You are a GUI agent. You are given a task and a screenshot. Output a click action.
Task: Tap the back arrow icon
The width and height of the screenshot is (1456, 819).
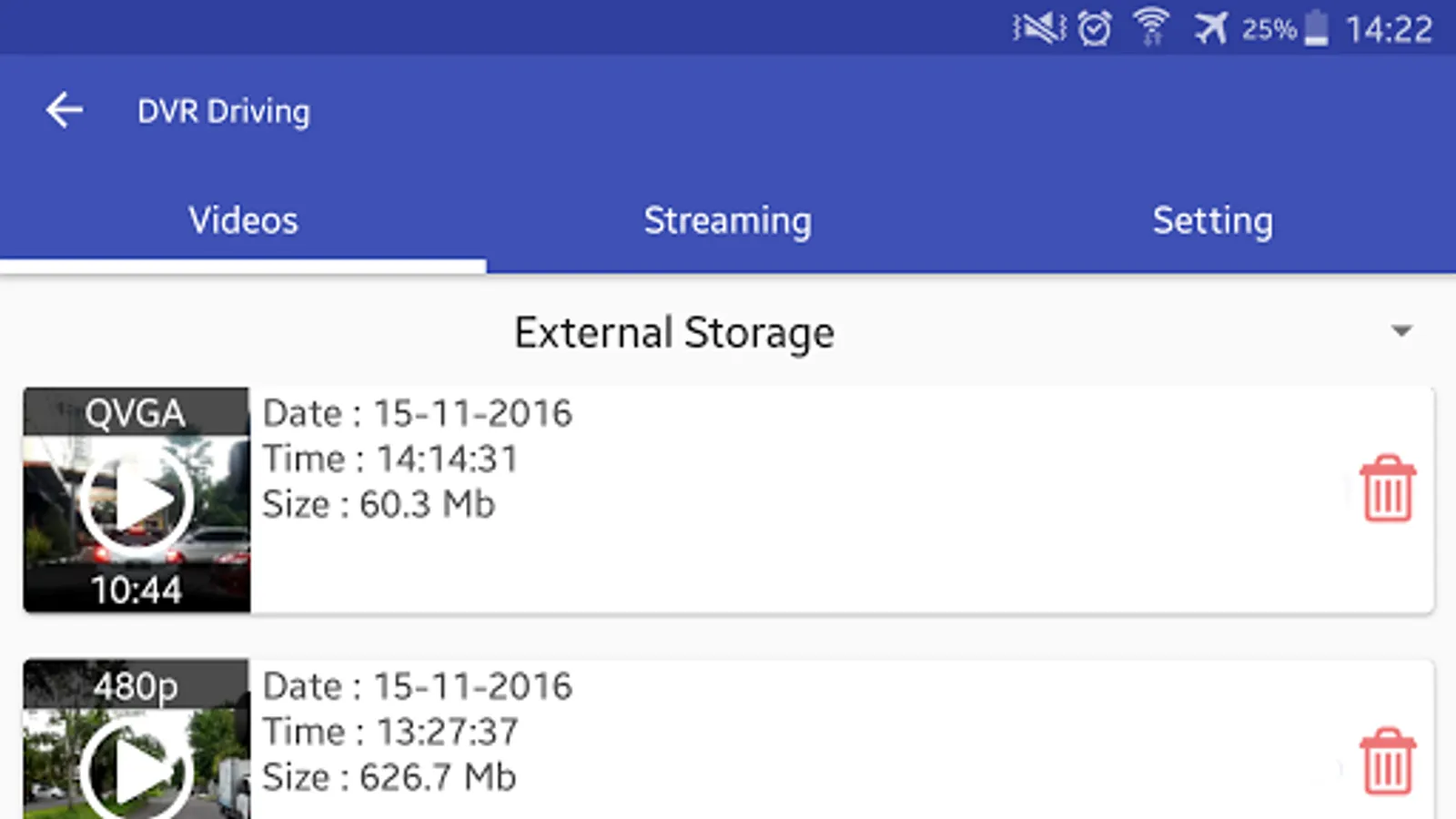pos(65,111)
